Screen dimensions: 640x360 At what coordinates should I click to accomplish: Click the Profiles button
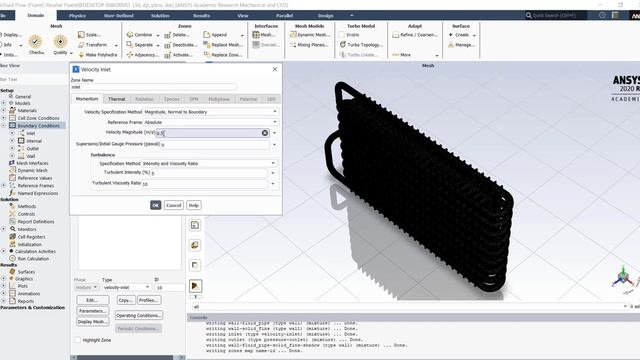pos(149,300)
